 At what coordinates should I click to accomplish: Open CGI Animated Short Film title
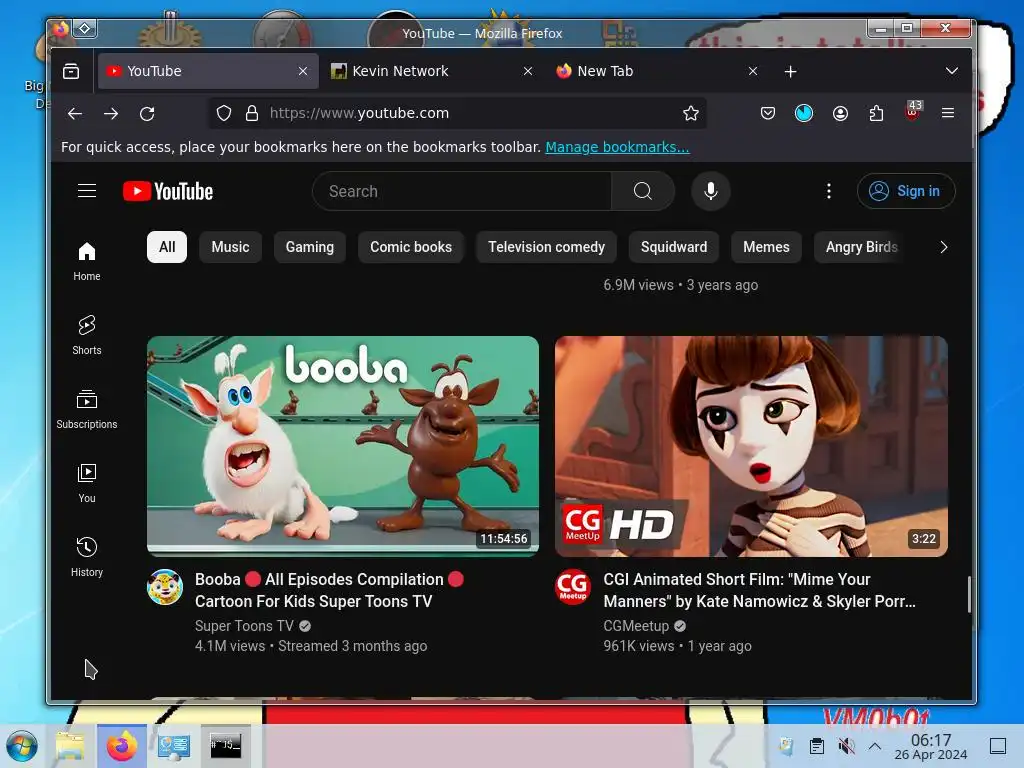click(760, 590)
